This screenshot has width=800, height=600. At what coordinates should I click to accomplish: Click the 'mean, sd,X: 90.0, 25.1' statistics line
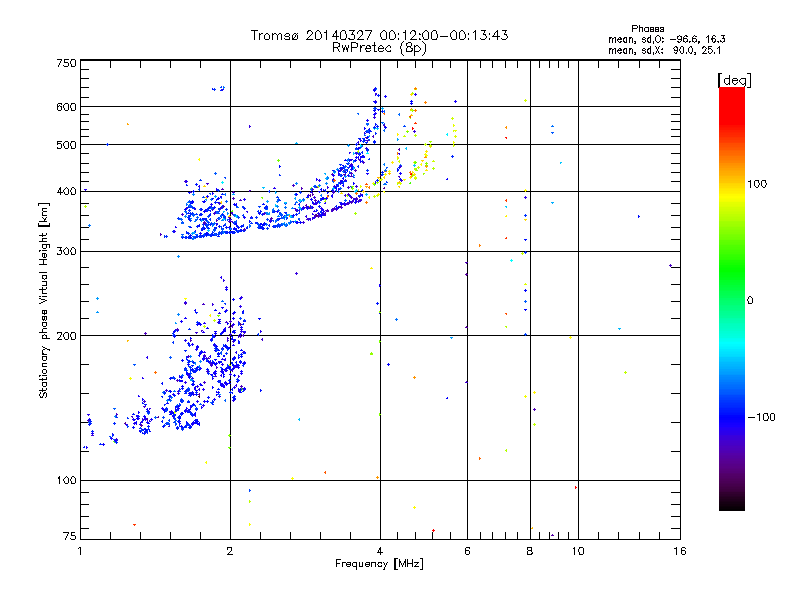point(664,50)
